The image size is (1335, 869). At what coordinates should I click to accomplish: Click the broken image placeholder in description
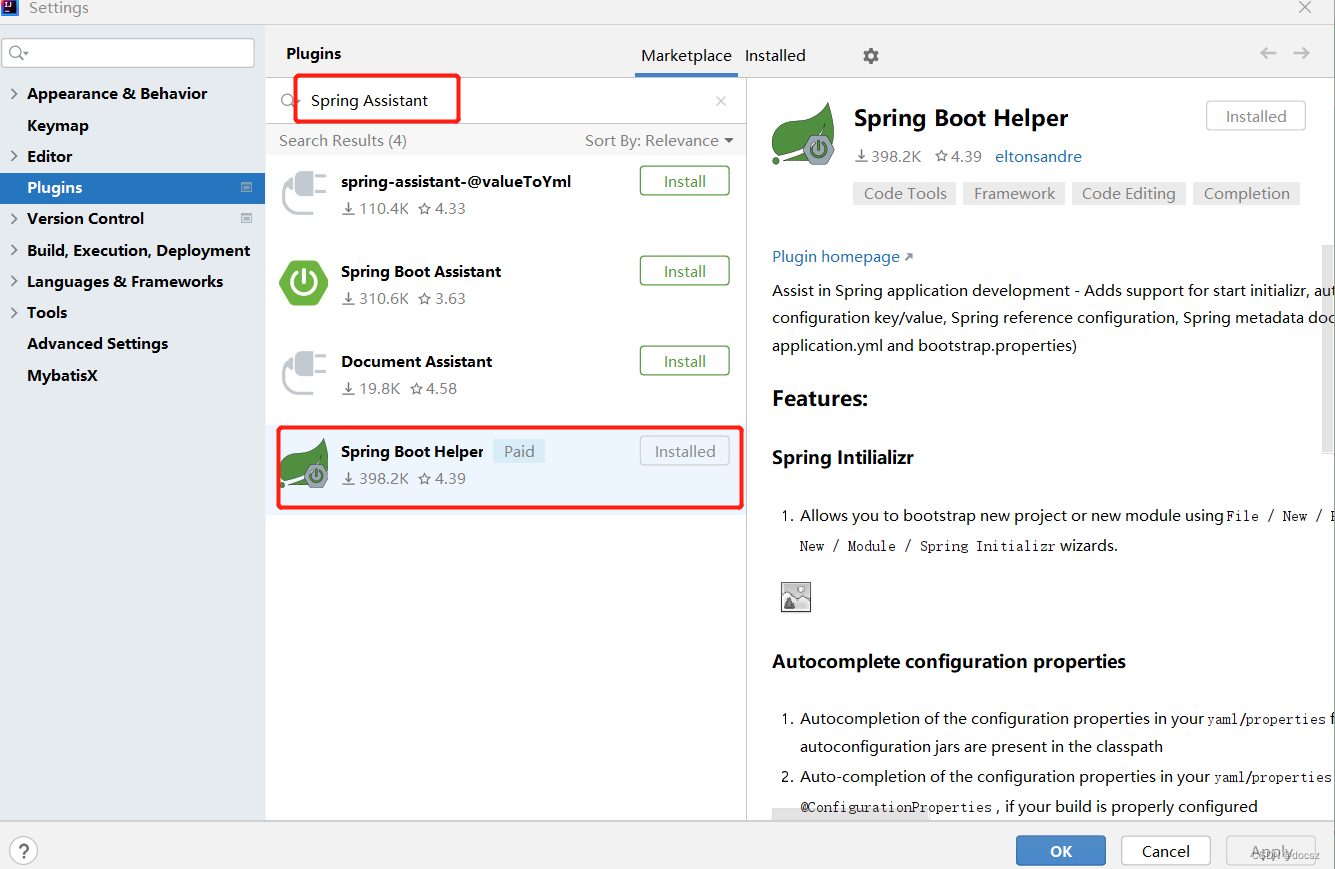[x=796, y=597]
